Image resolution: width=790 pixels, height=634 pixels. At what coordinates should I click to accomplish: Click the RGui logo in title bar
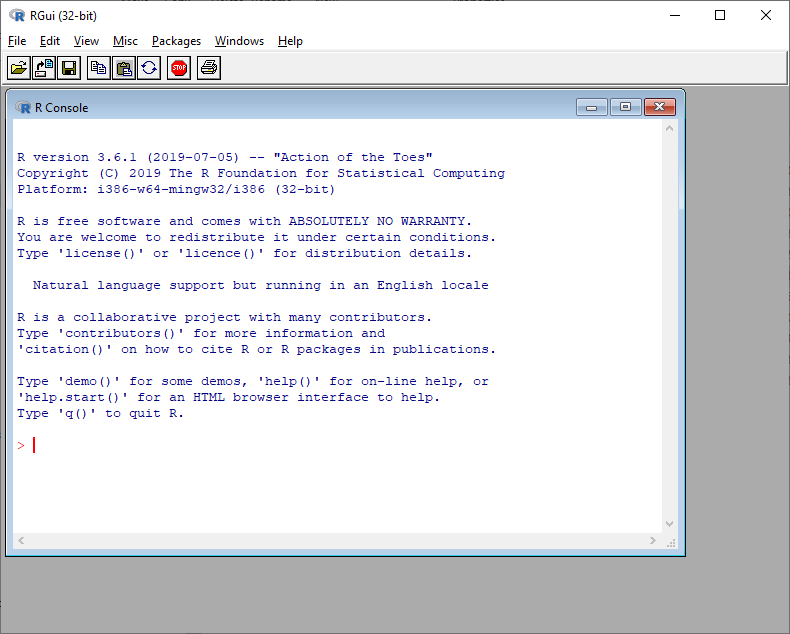pyautogui.click(x=17, y=16)
